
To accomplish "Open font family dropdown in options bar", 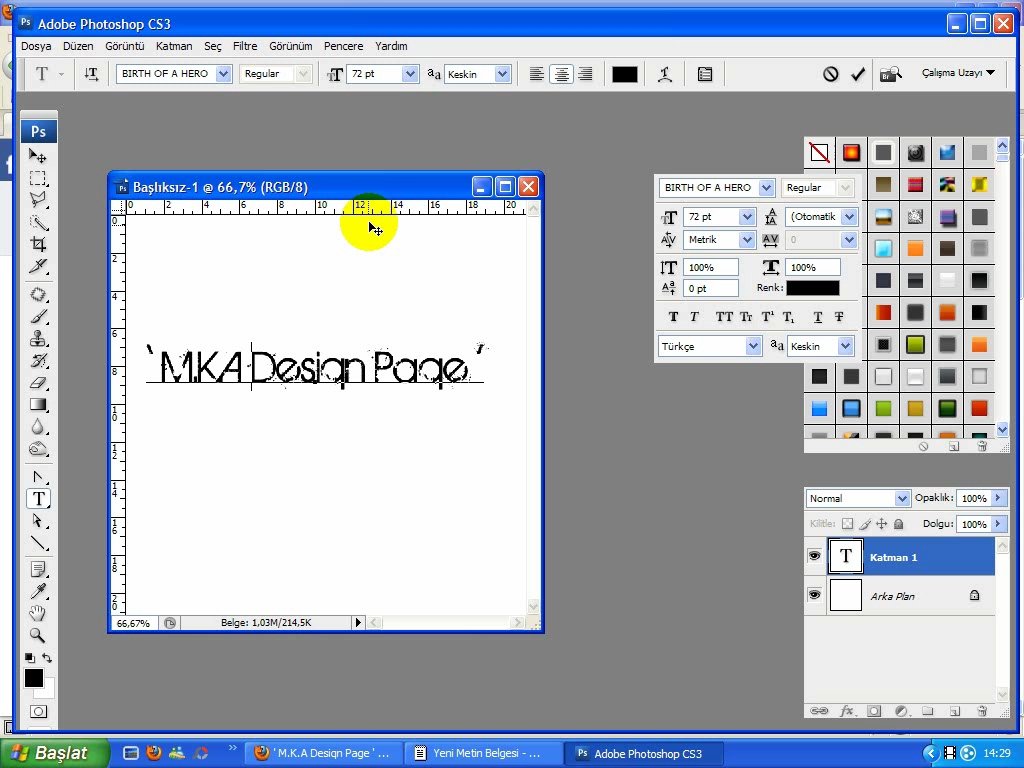I will [223, 74].
